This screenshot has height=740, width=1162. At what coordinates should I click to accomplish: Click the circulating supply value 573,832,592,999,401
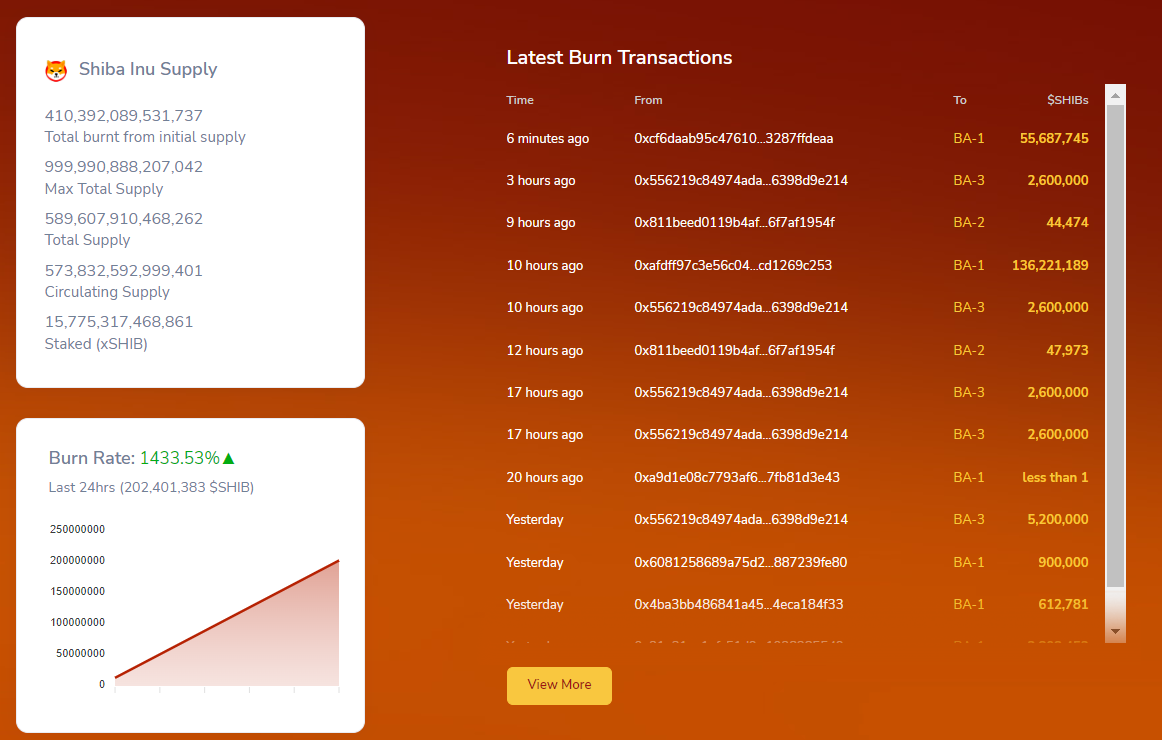tap(124, 270)
